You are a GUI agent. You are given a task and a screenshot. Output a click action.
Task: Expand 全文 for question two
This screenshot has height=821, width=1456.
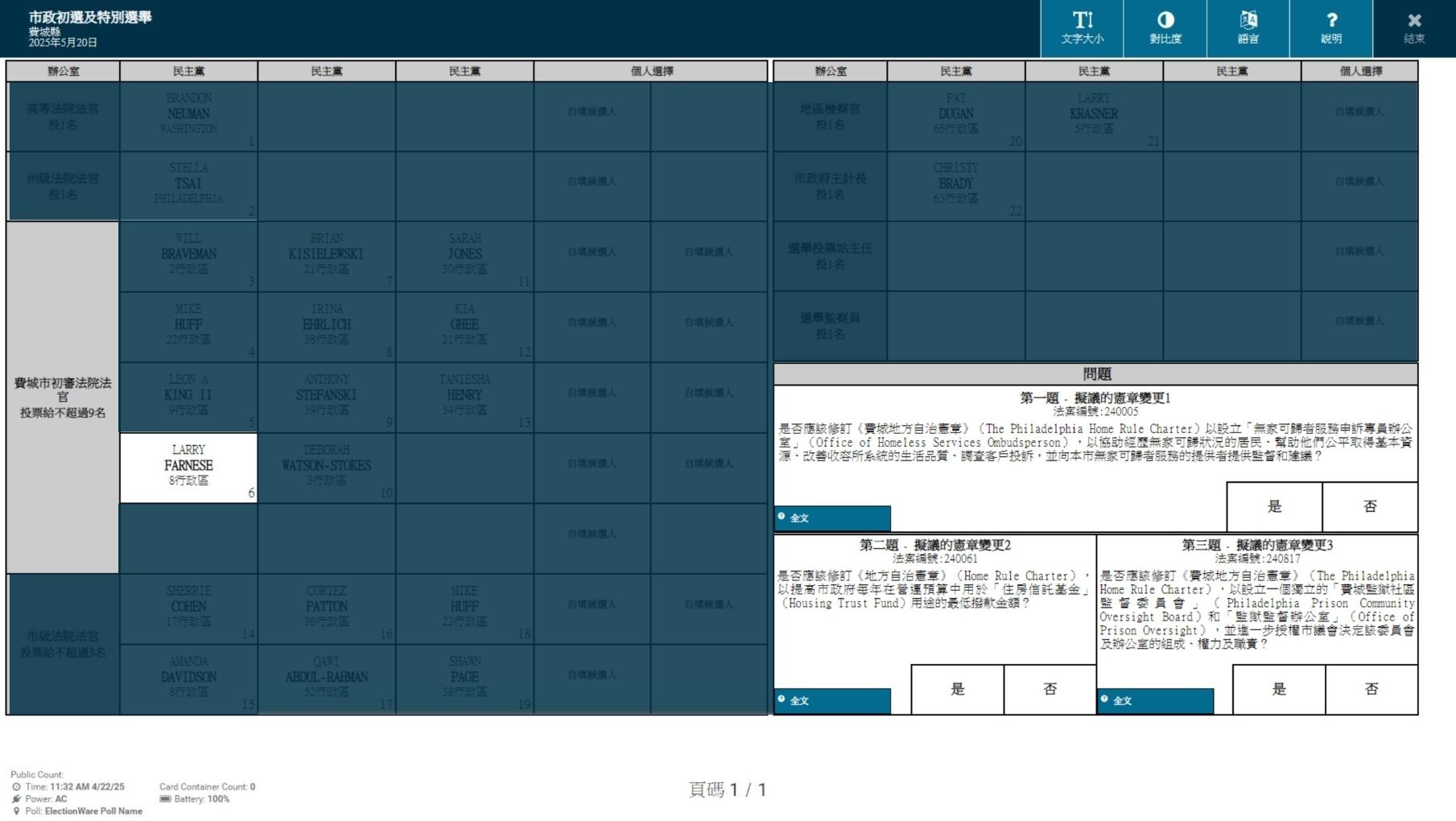coord(832,700)
